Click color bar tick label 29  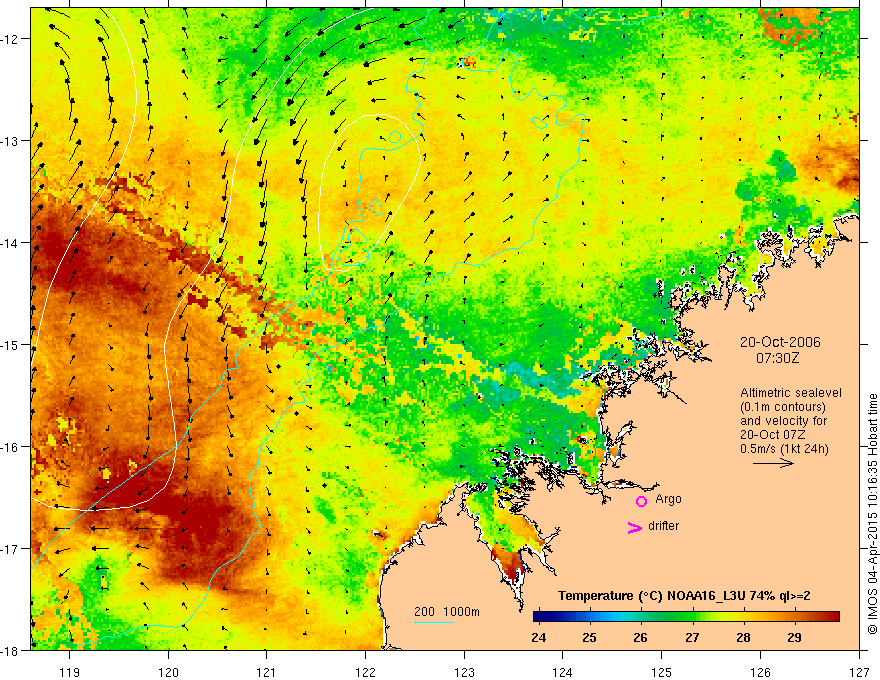point(794,638)
